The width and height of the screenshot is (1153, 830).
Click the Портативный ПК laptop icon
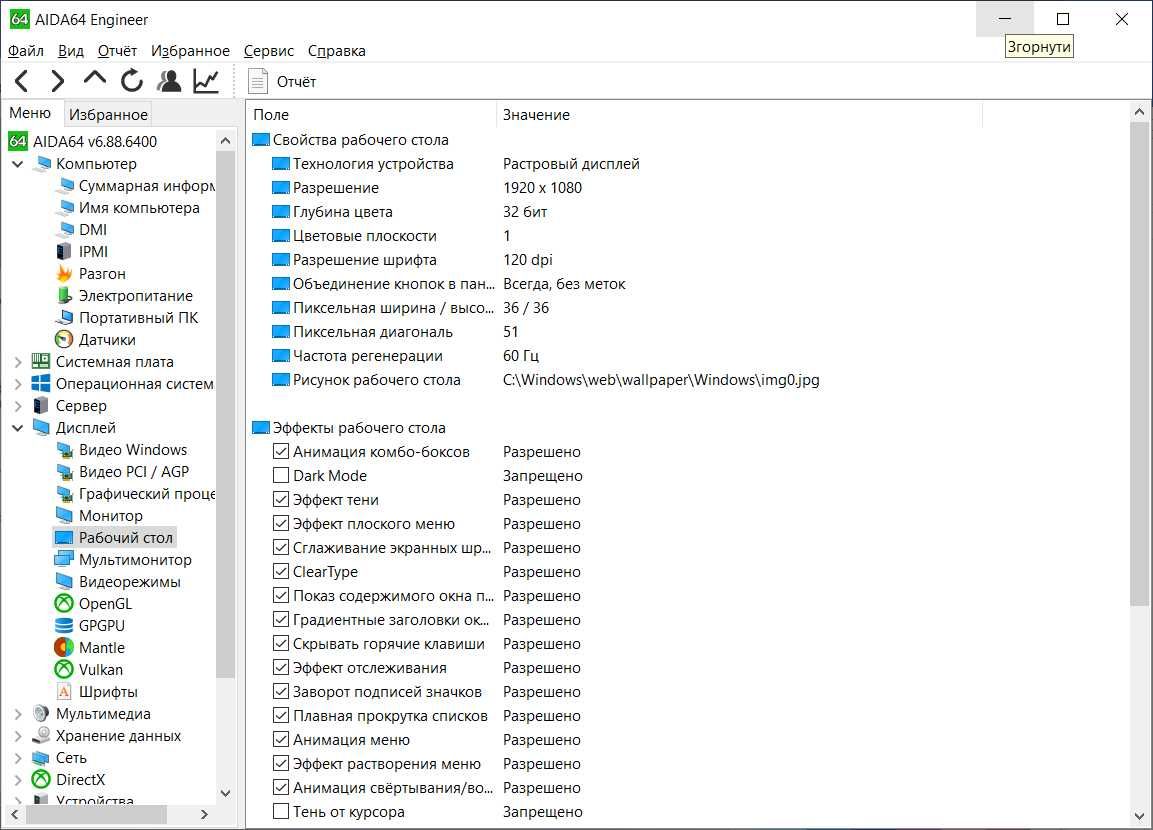pyautogui.click(x=65, y=318)
